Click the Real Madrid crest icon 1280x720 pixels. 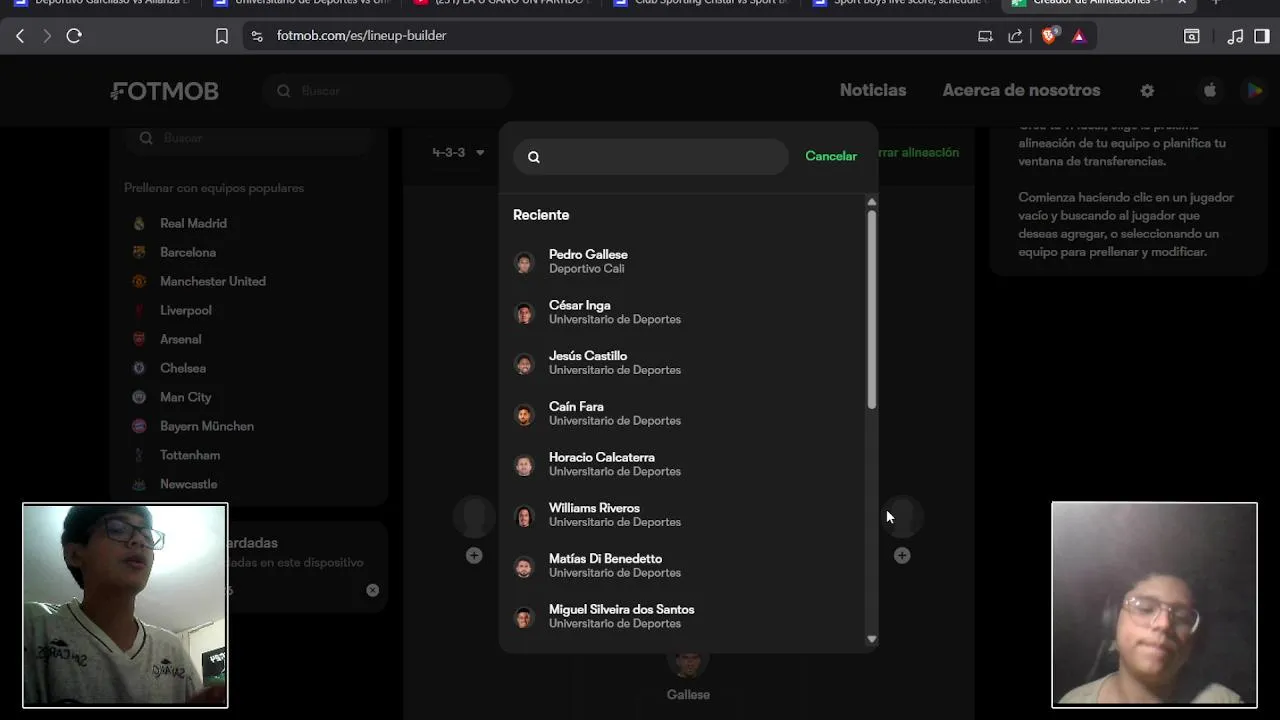139,224
